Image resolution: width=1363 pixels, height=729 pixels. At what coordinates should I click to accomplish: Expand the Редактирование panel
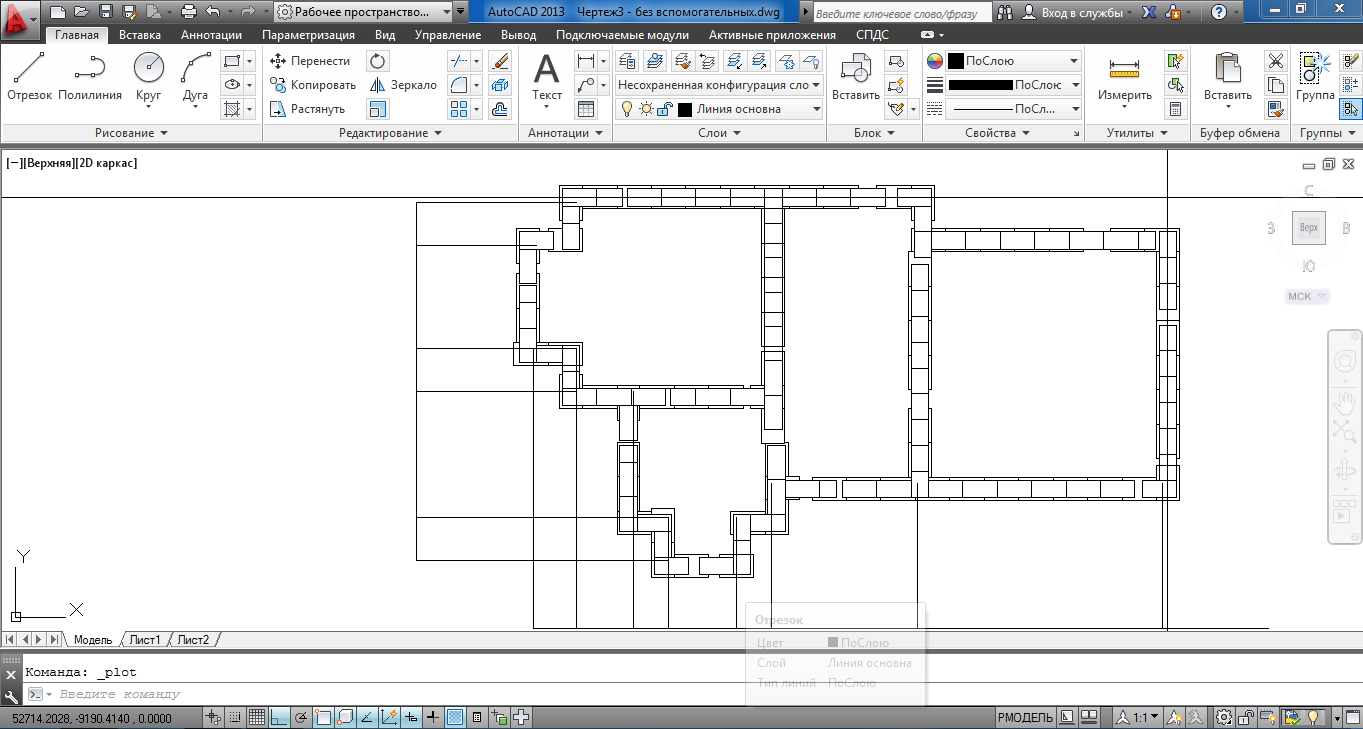390,133
